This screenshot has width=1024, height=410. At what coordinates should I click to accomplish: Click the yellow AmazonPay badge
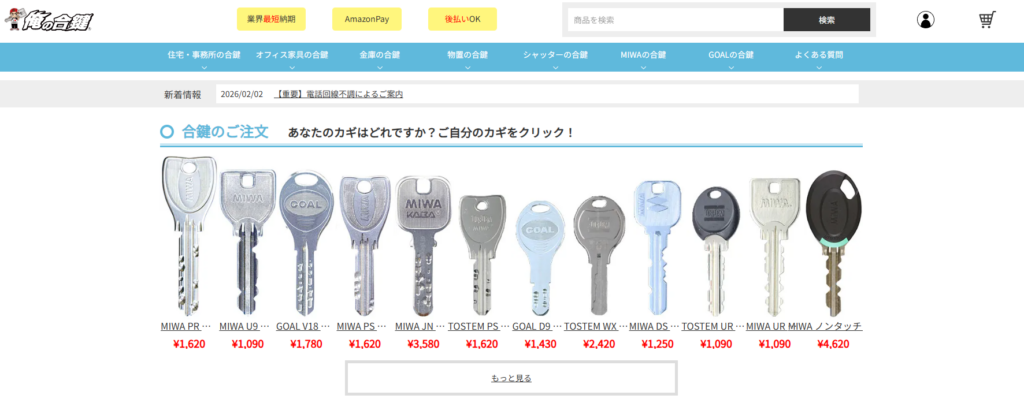point(367,19)
